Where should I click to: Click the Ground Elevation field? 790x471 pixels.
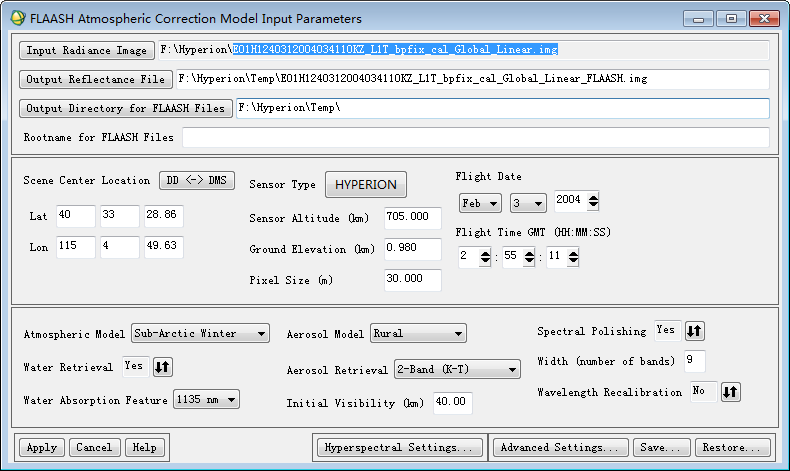(413, 249)
